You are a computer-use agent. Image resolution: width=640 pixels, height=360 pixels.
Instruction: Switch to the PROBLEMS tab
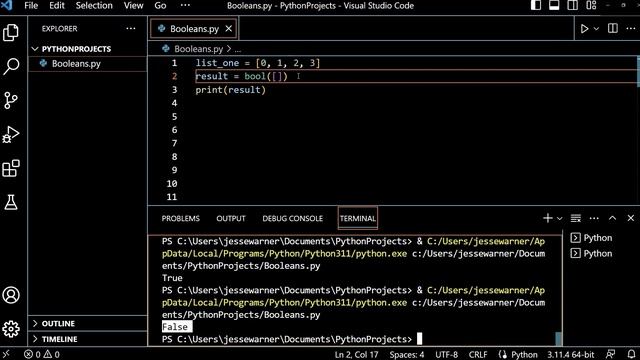coord(180,218)
